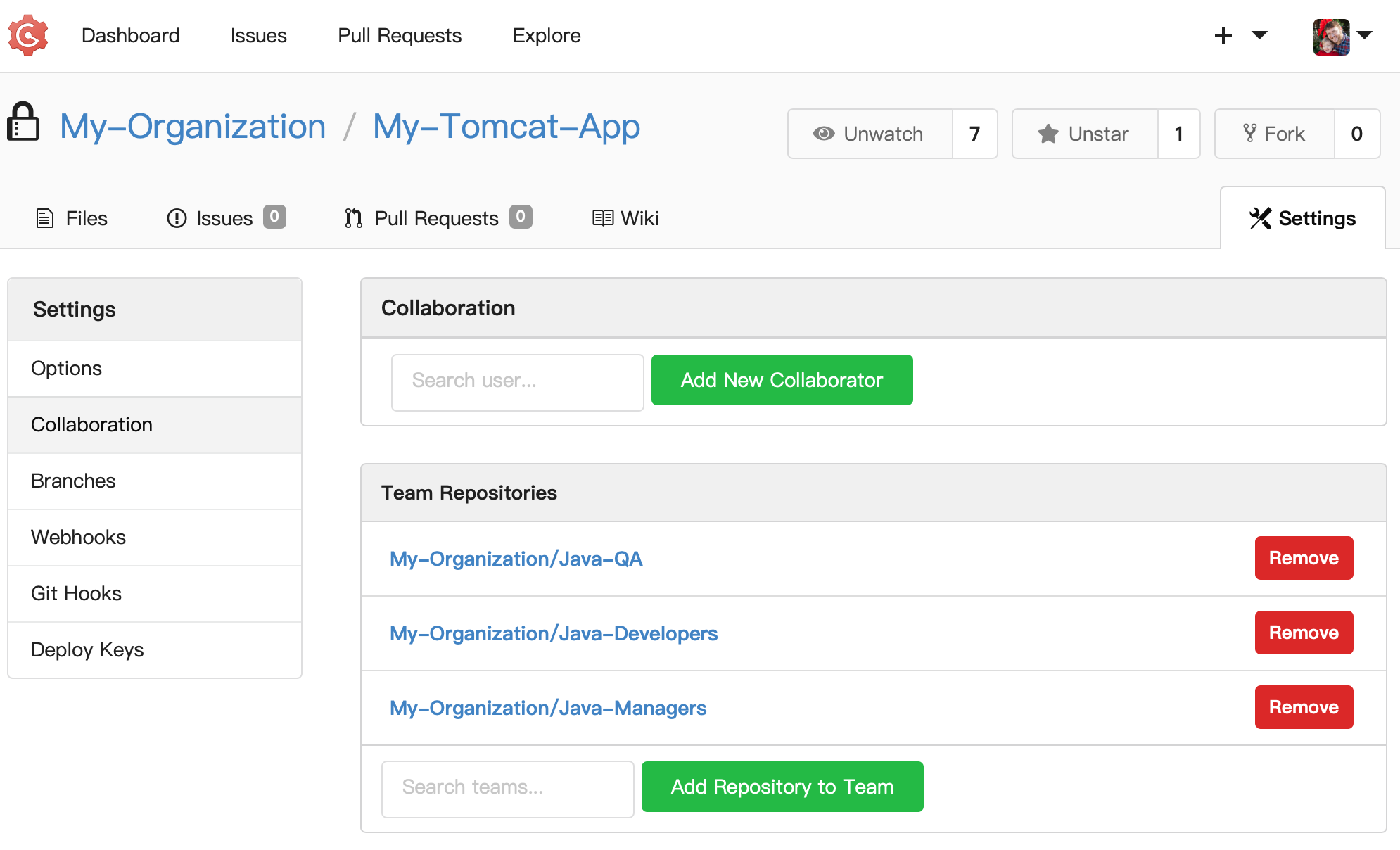This screenshot has height=850, width=1400.
Task: Select the document icon on the Files tab
Action: pyautogui.click(x=44, y=218)
